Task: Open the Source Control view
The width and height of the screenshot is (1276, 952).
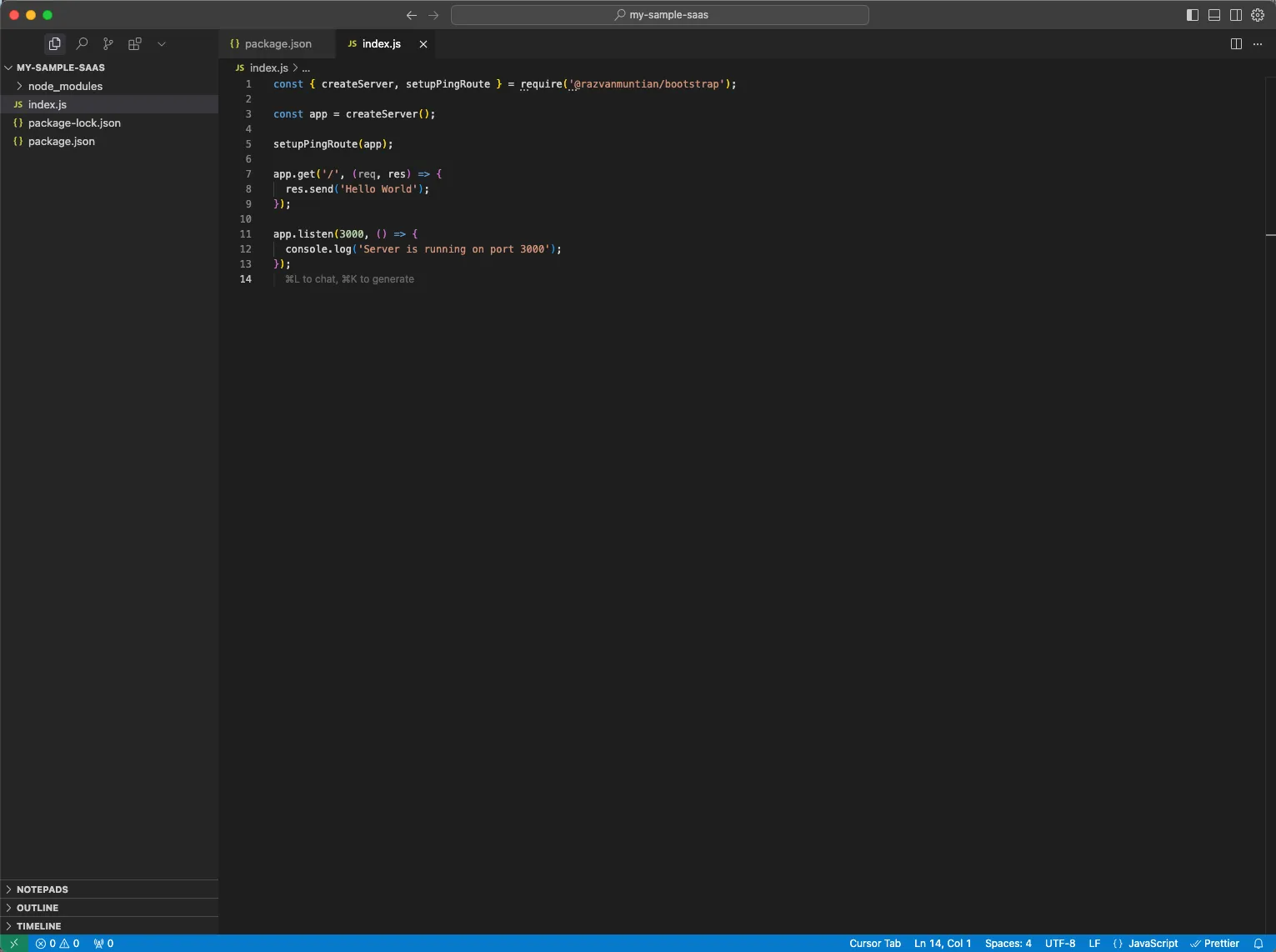Action: click(108, 43)
